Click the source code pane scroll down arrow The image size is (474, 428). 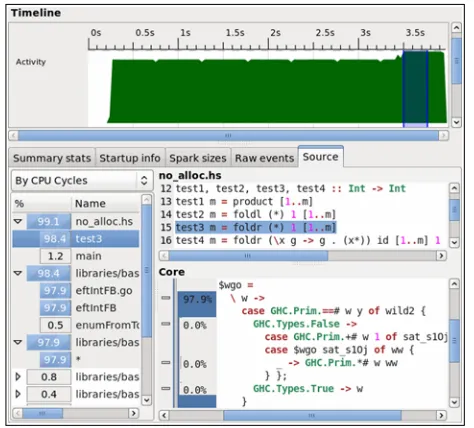[454, 243]
